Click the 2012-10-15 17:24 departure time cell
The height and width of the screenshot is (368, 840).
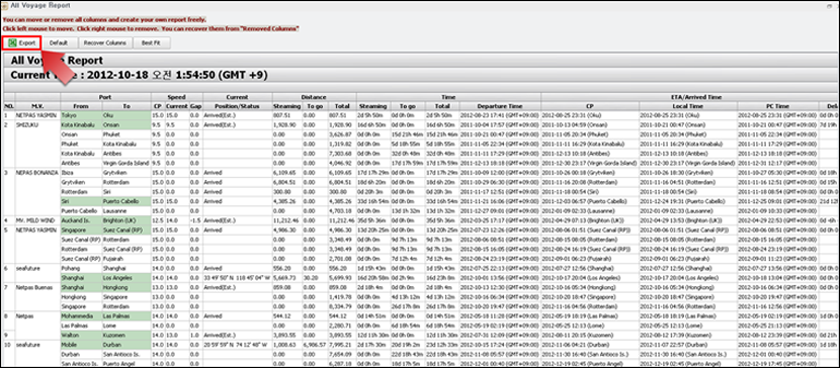pyautogui.click(x=500, y=344)
